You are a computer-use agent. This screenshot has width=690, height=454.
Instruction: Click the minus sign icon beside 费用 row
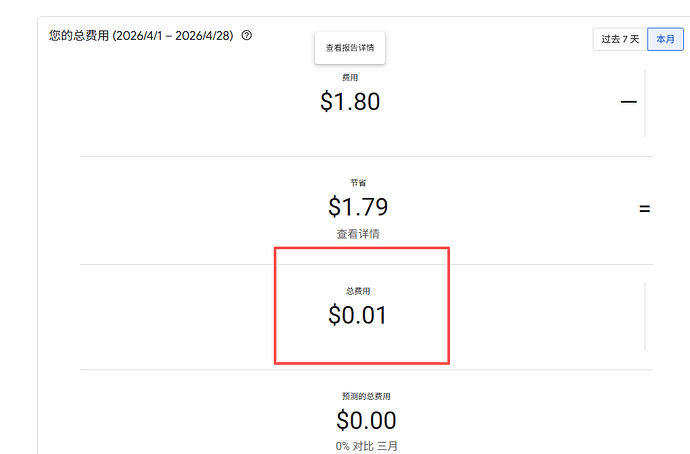[628, 102]
